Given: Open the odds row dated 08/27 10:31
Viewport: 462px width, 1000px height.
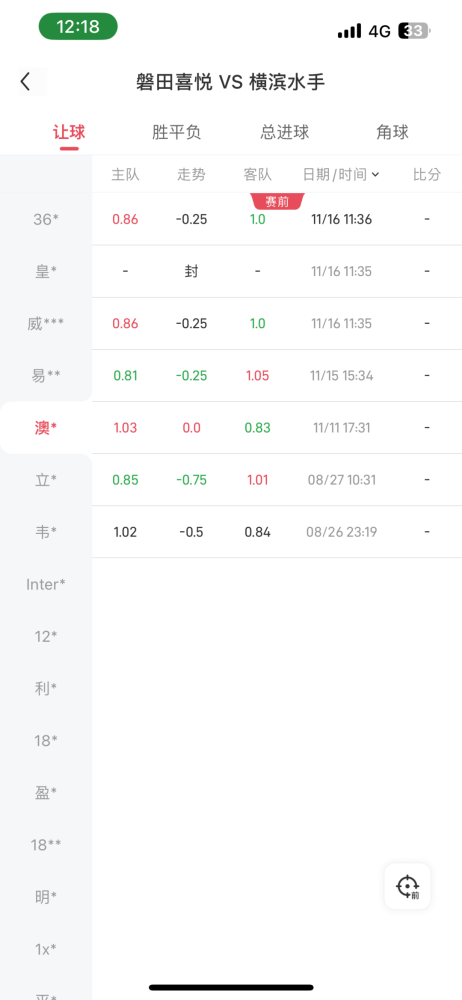Looking at the screenshot, I should [x=277, y=480].
